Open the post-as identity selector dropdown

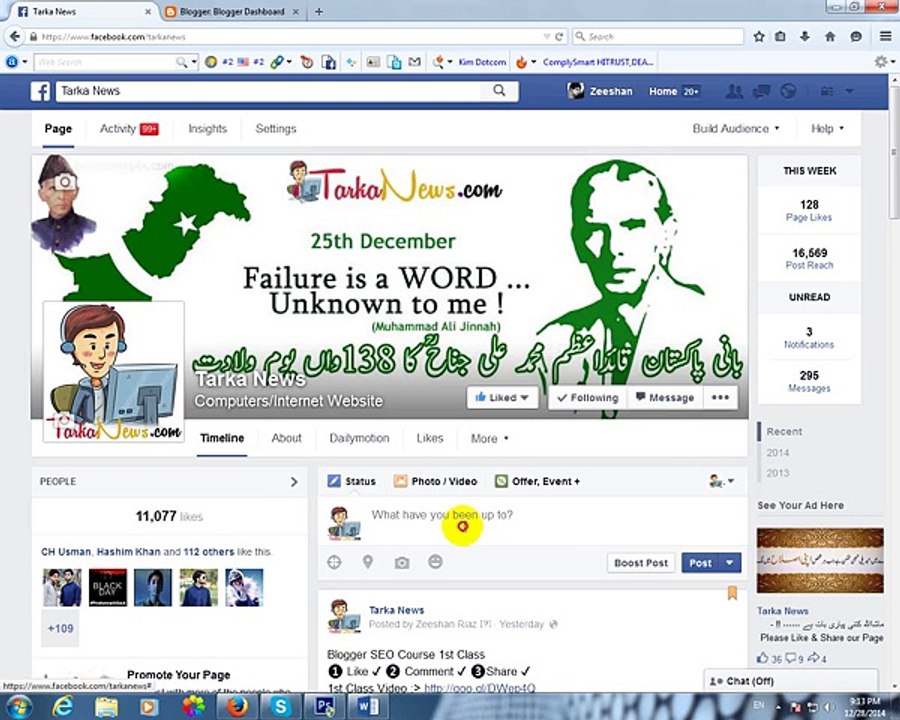pyautogui.click(x=721, y=481)
